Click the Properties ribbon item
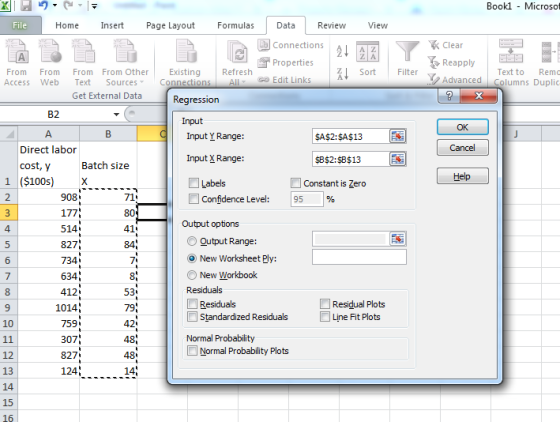The height and width of the screenshot is (422, 560). click(x=285, y=62)
